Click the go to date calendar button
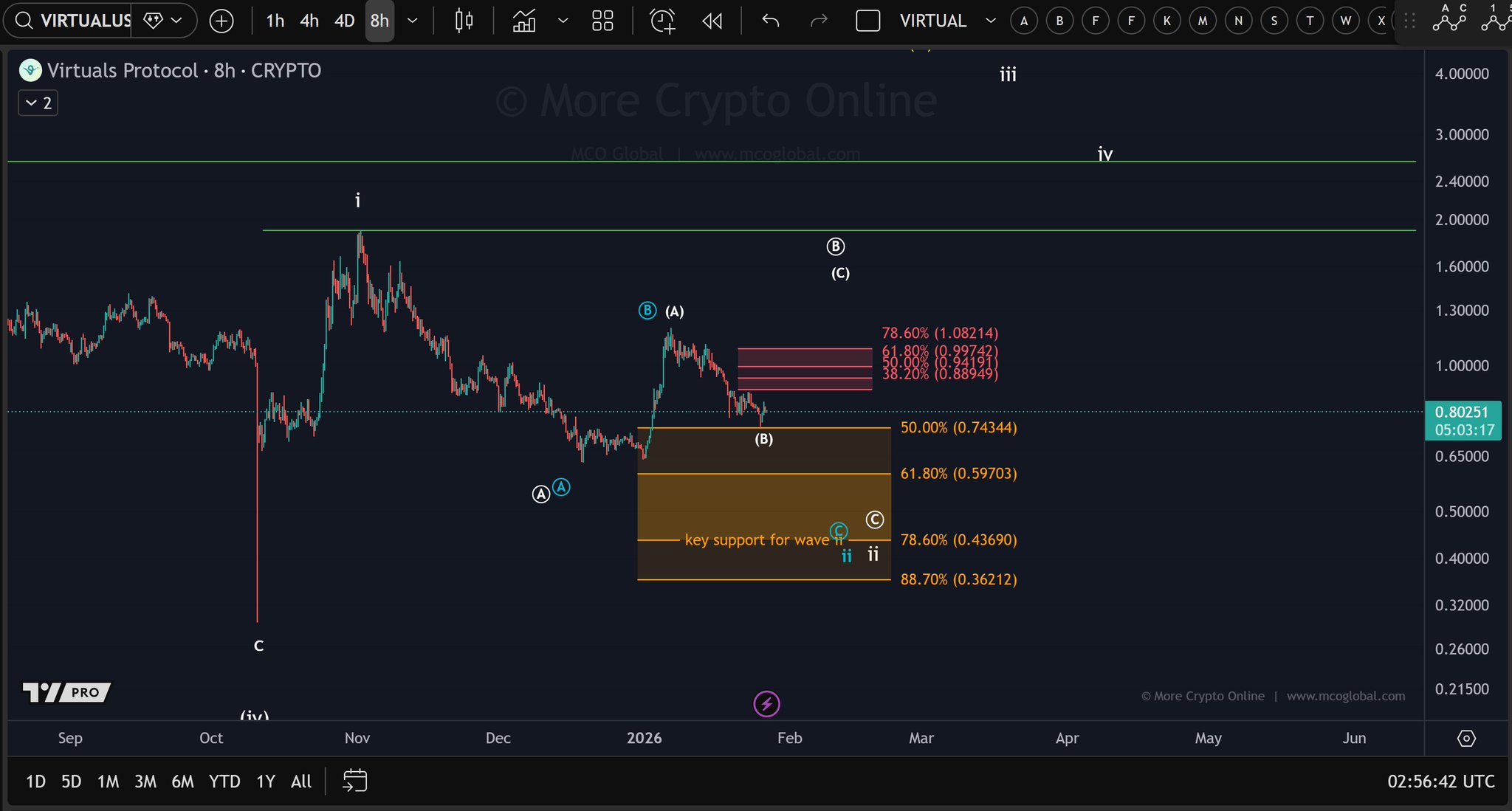Screen dimensions: 1512x811 click(x=355, y=781)
